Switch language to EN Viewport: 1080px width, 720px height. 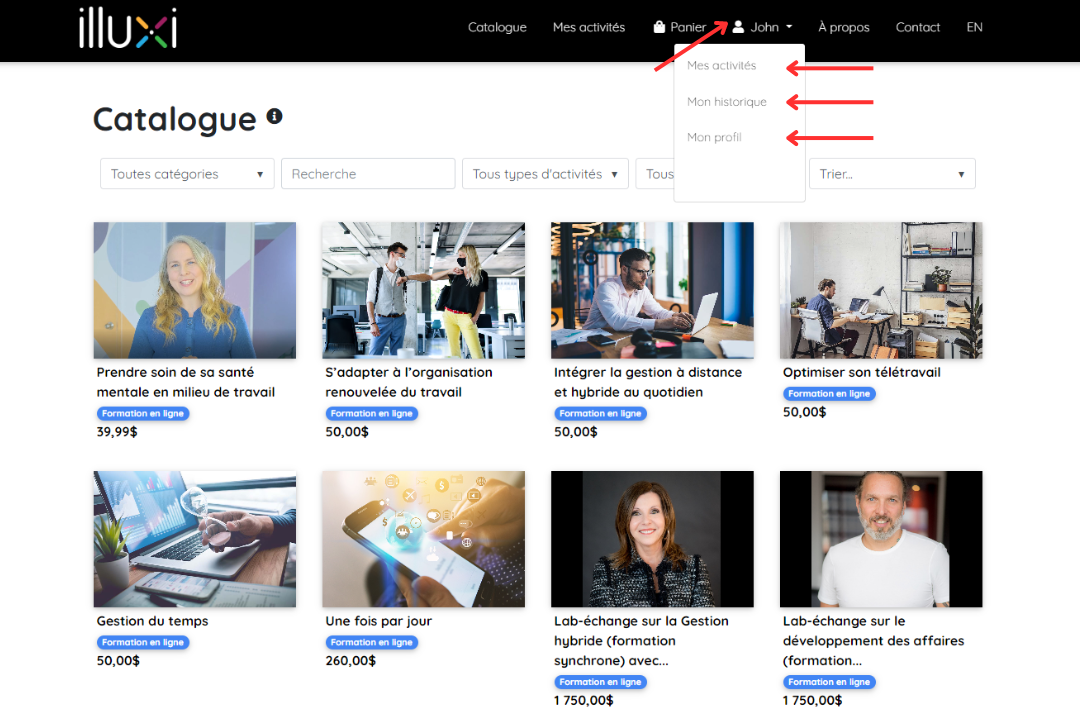974,27
